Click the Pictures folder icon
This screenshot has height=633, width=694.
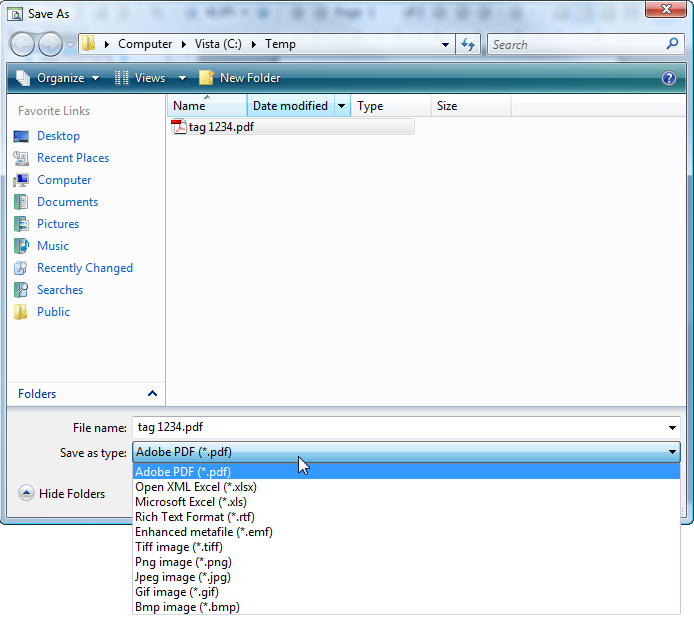[x=21, y=224]
